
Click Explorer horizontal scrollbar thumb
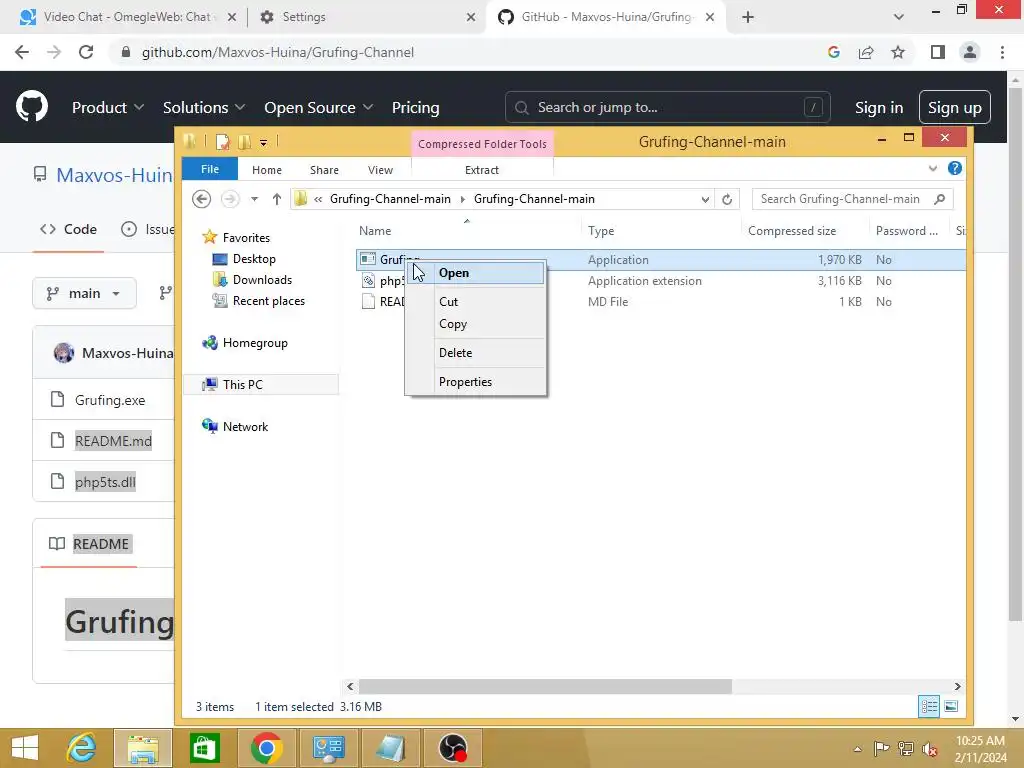pyautogui.click(x=545, y=686)
